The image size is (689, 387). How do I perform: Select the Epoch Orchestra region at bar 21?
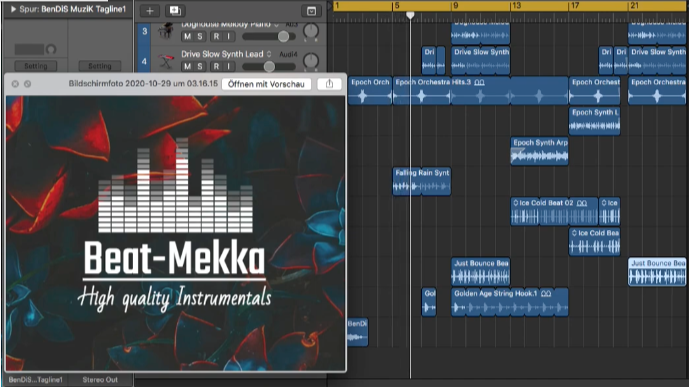657,91
